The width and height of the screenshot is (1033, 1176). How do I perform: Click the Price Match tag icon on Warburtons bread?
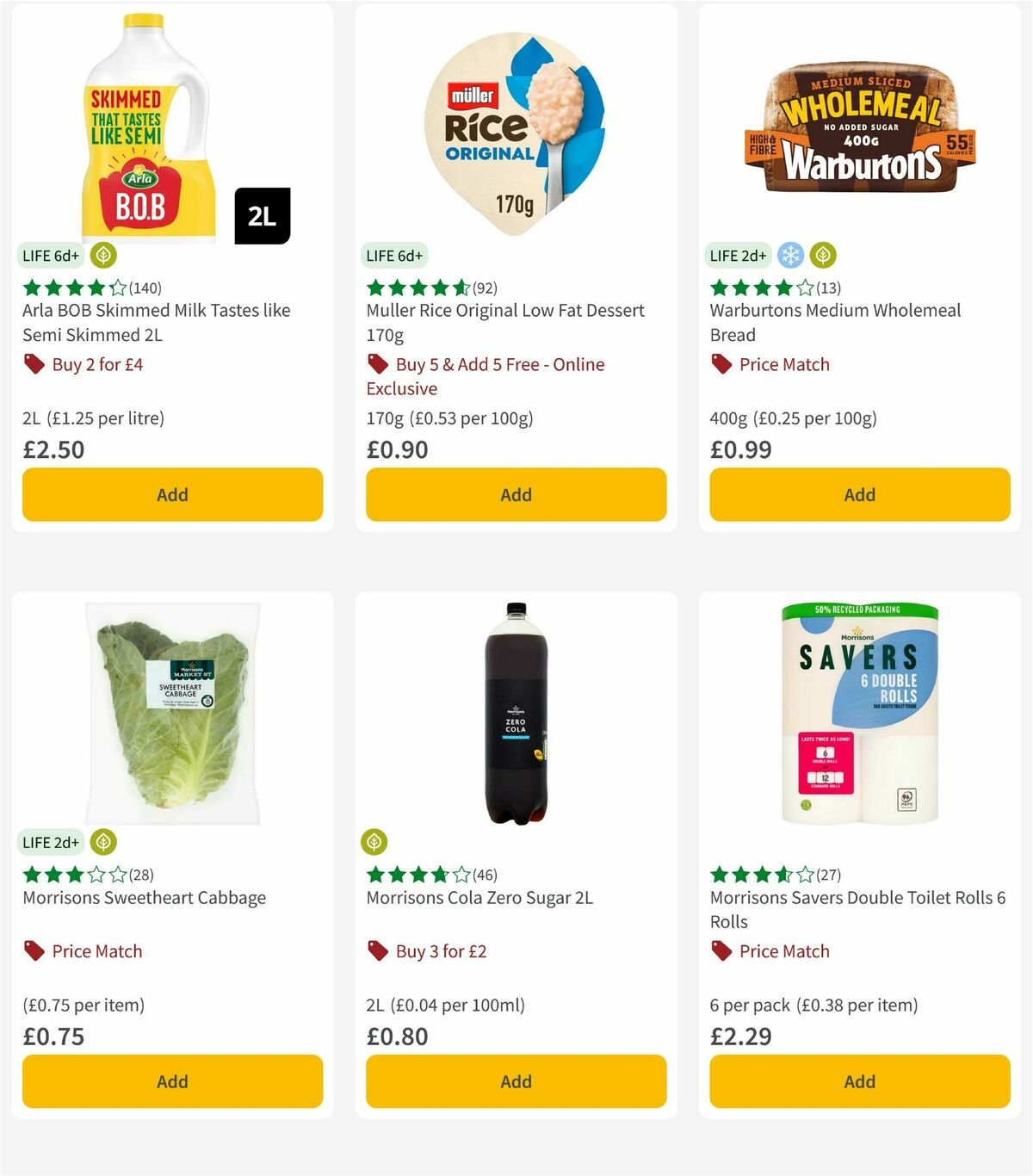pos(721,364)
